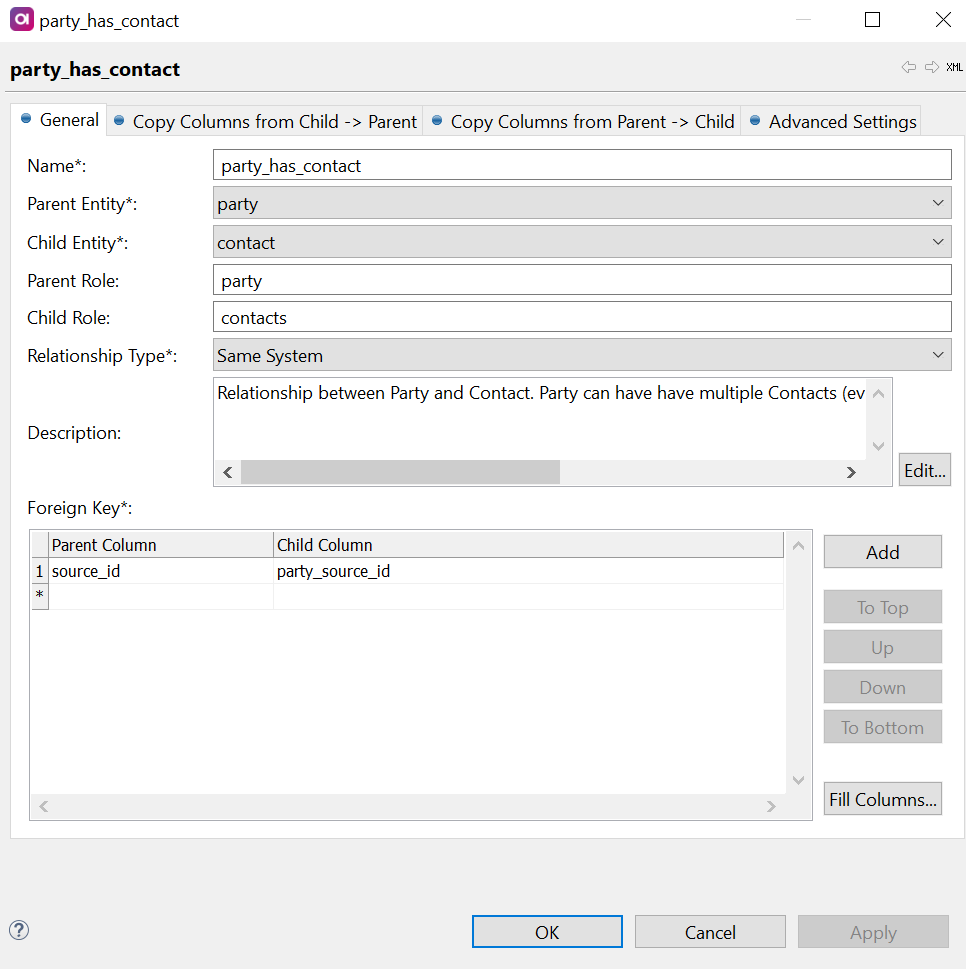The image size is (966, 969).
Task: Click the back navigation arrow near XML
Action: [x=908, y=67]
